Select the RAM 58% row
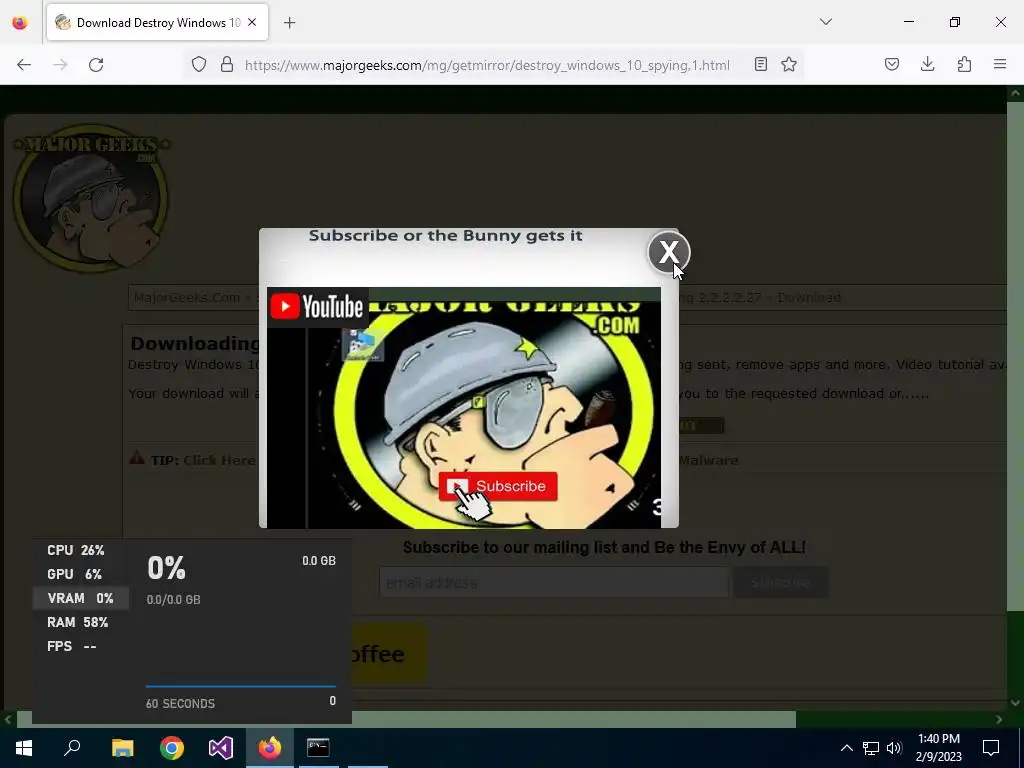1024x768 pixels. [x=81, y=622]
